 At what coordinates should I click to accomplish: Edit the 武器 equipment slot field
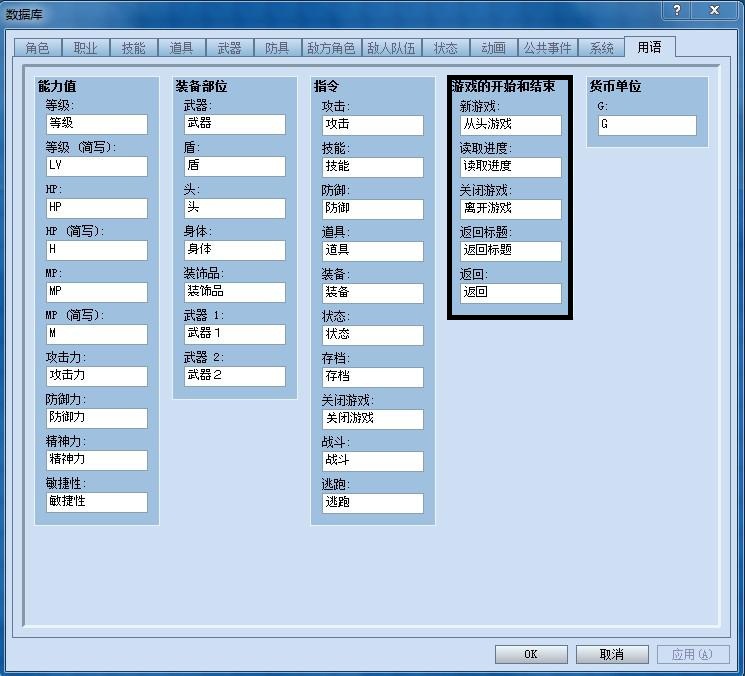[x=235, y=124]
